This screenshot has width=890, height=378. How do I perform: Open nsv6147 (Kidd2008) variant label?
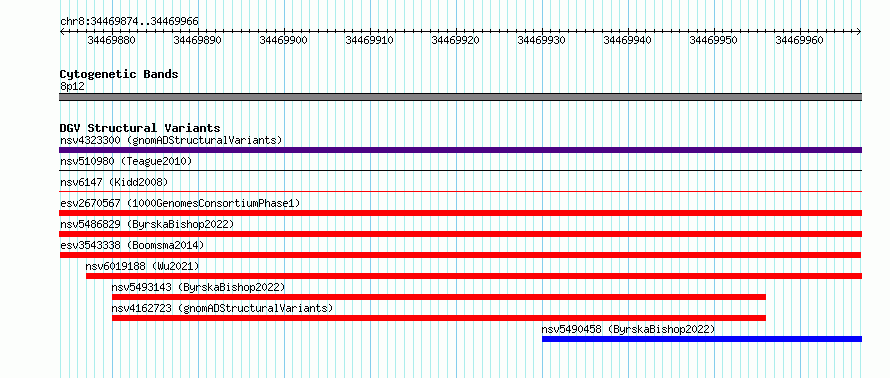pos(114,182)
